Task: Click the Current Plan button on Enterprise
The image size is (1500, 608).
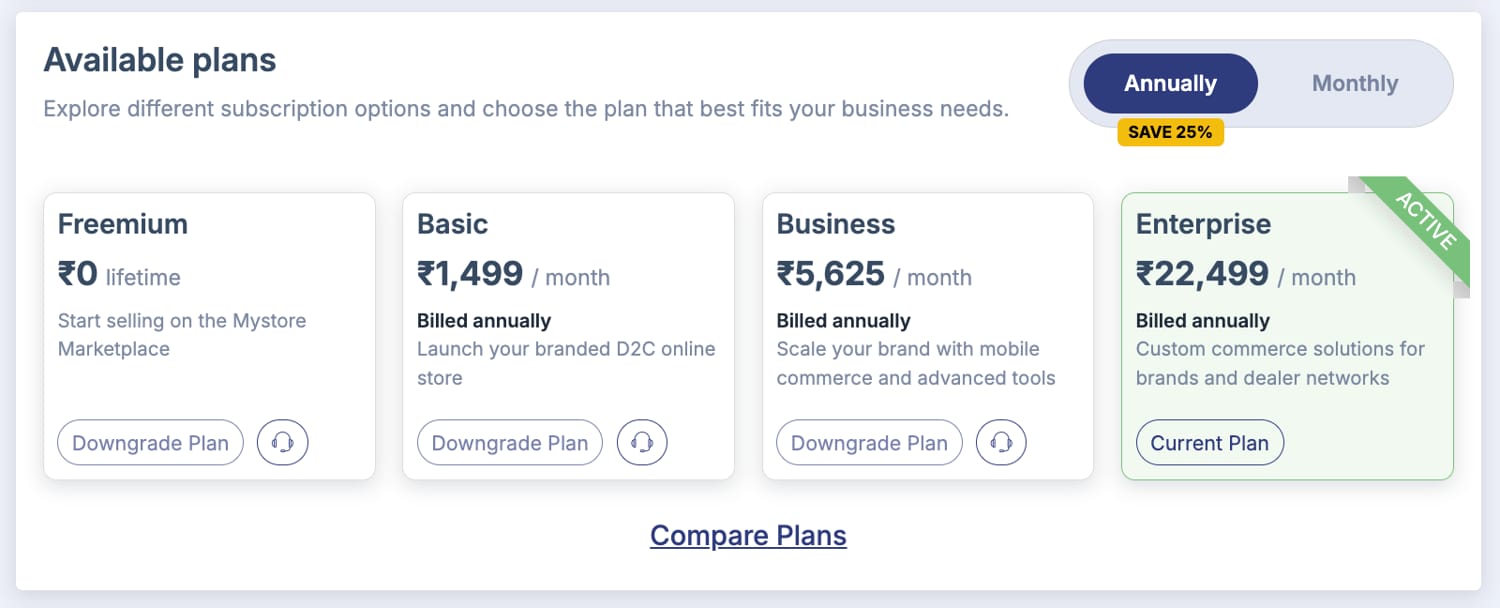Action: (1210, 443)
